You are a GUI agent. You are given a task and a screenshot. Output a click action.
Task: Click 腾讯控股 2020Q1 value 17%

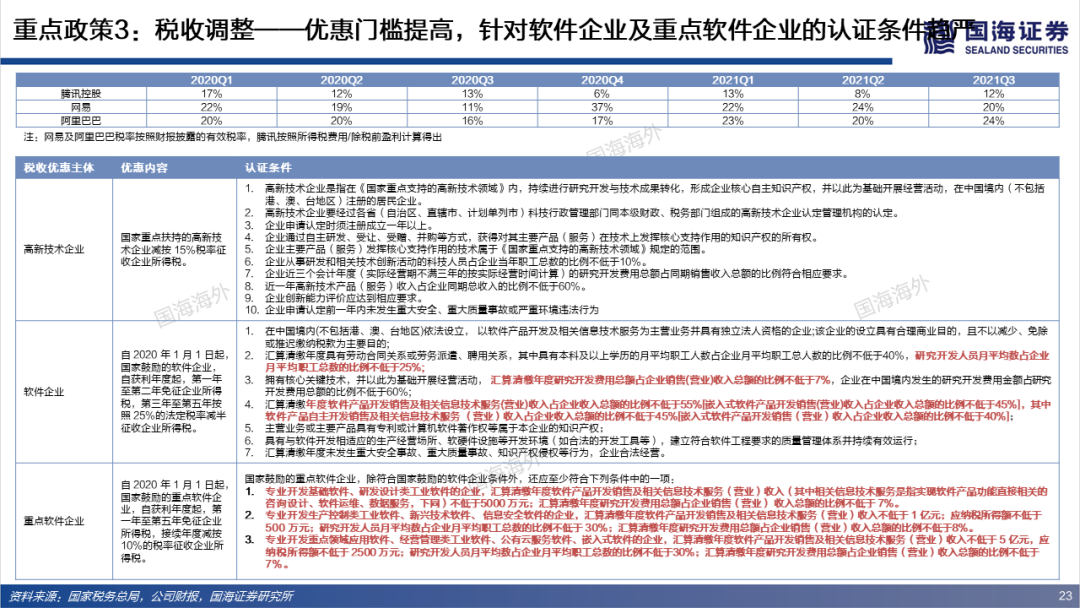(211, 94)
